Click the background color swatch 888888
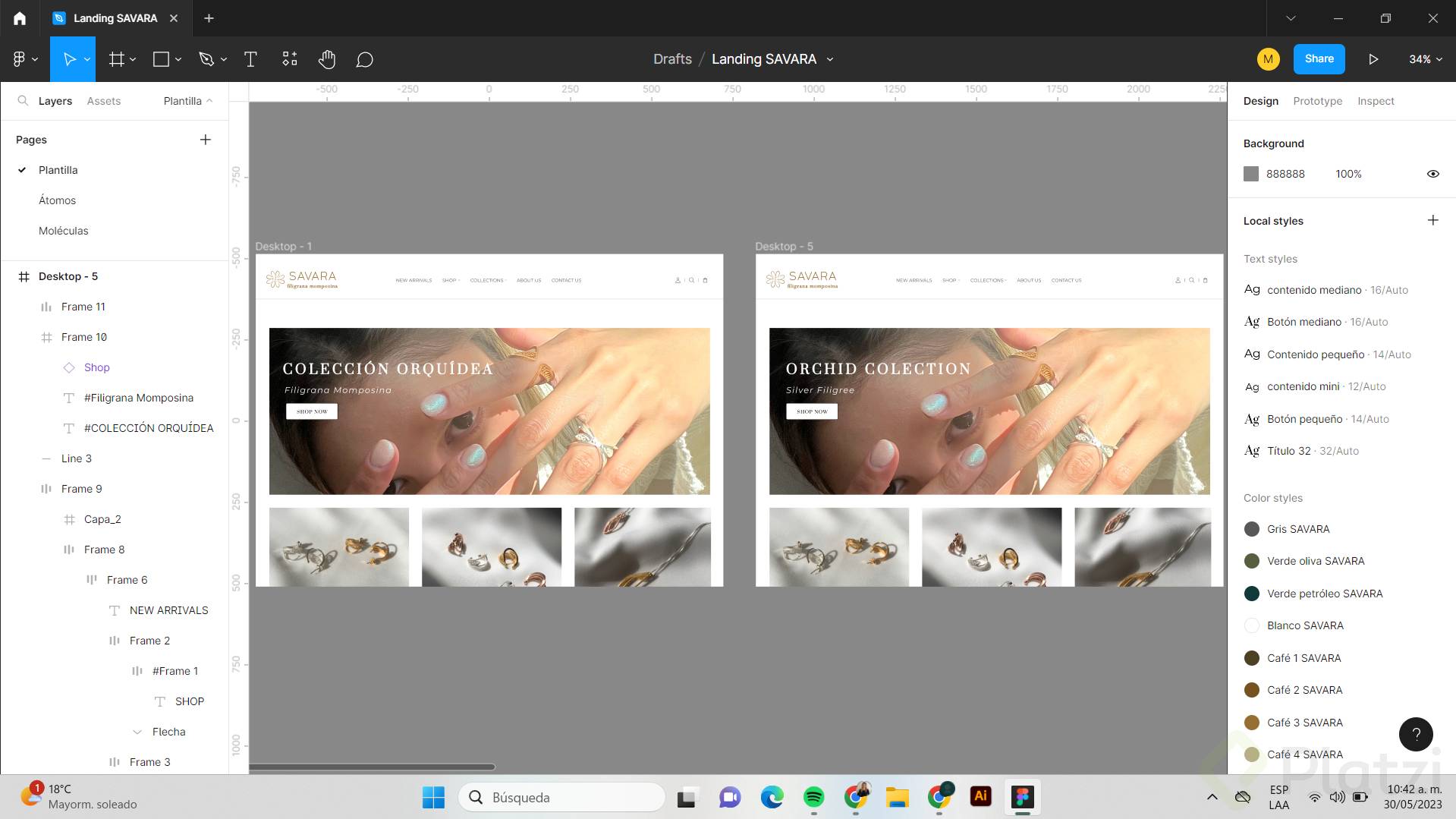 click(1251, 174)
